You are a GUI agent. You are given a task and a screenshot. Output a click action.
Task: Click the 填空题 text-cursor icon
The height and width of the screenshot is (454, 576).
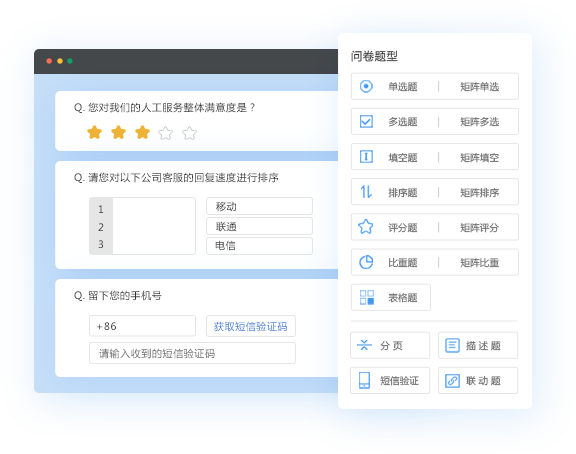coord(366,157)
